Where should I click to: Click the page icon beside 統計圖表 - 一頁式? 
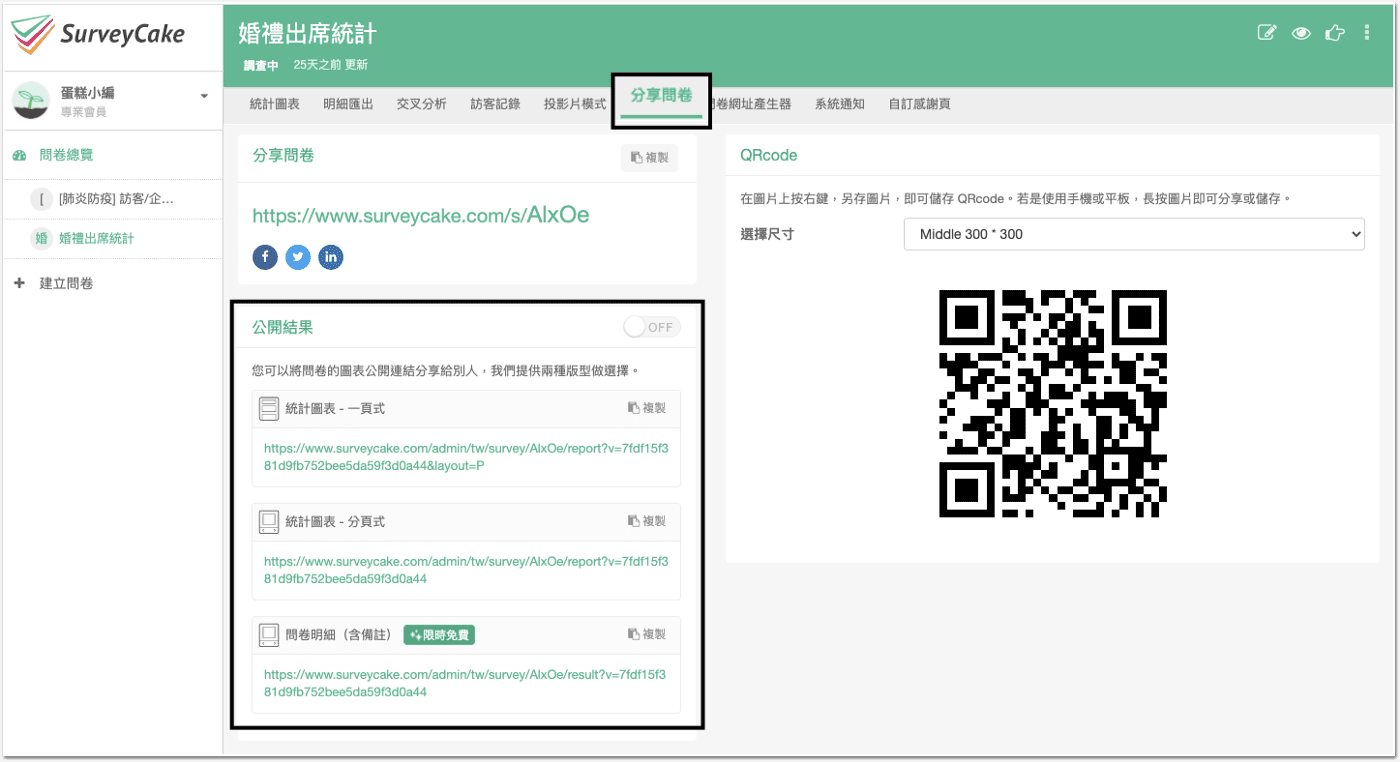(x=268, y=408)
